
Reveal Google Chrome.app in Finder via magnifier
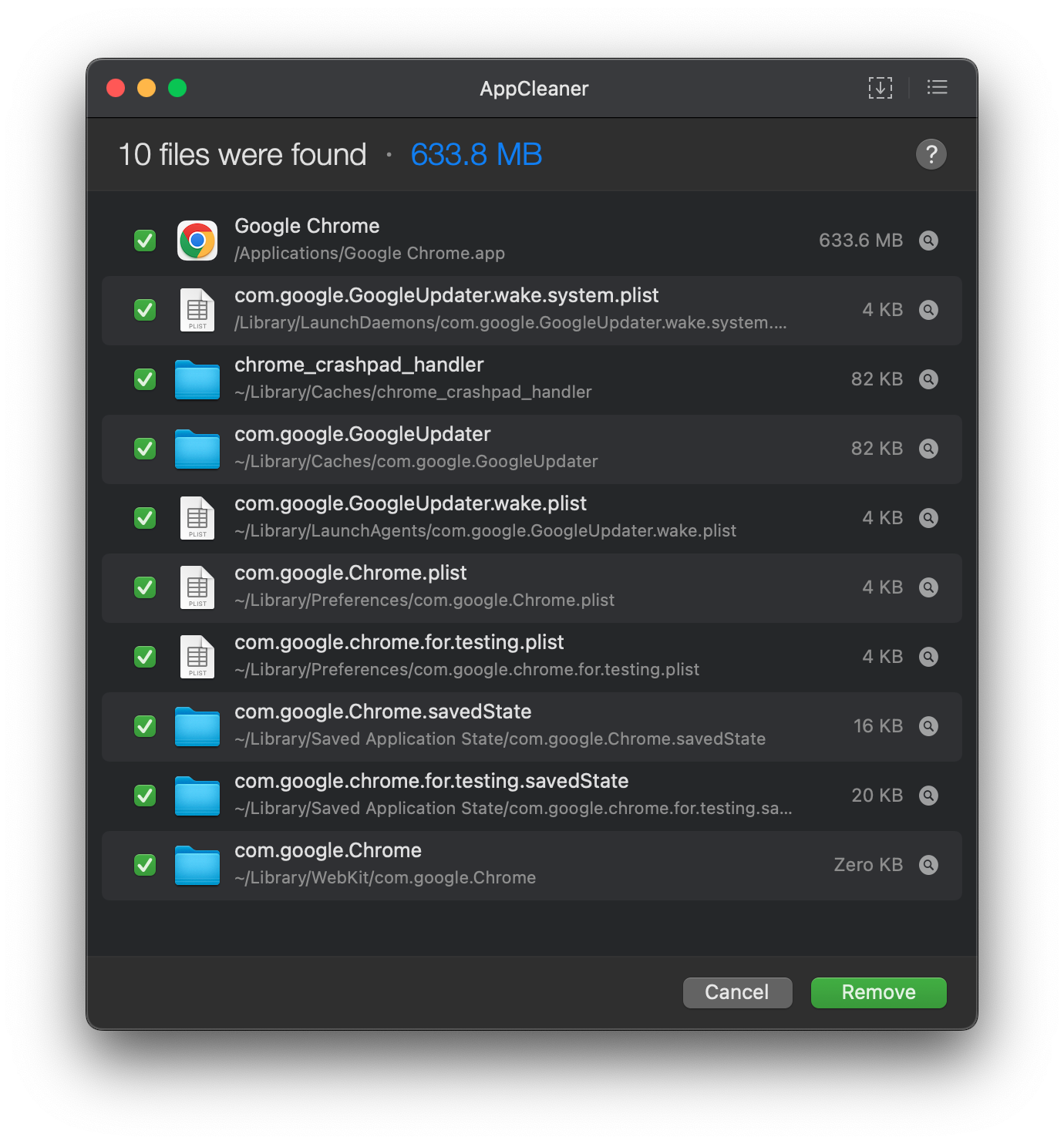click(x=928, y=241)
